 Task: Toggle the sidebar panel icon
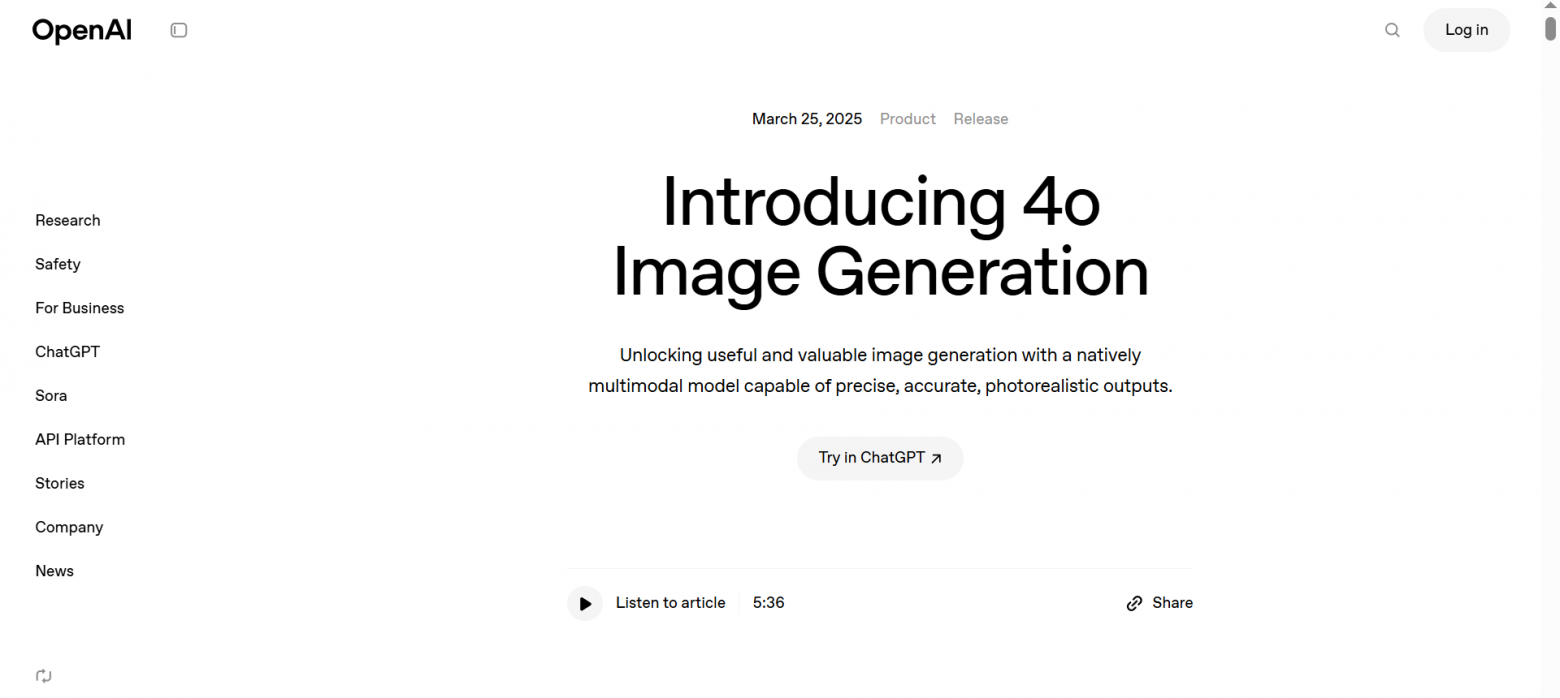point(179,30)
